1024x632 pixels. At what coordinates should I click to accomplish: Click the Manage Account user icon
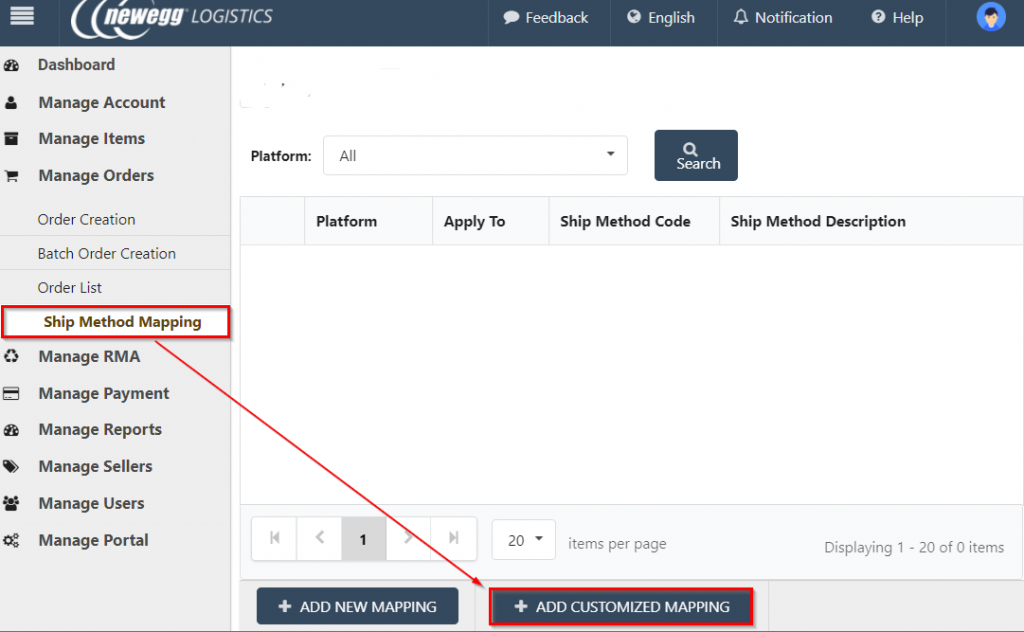point(14,102)
